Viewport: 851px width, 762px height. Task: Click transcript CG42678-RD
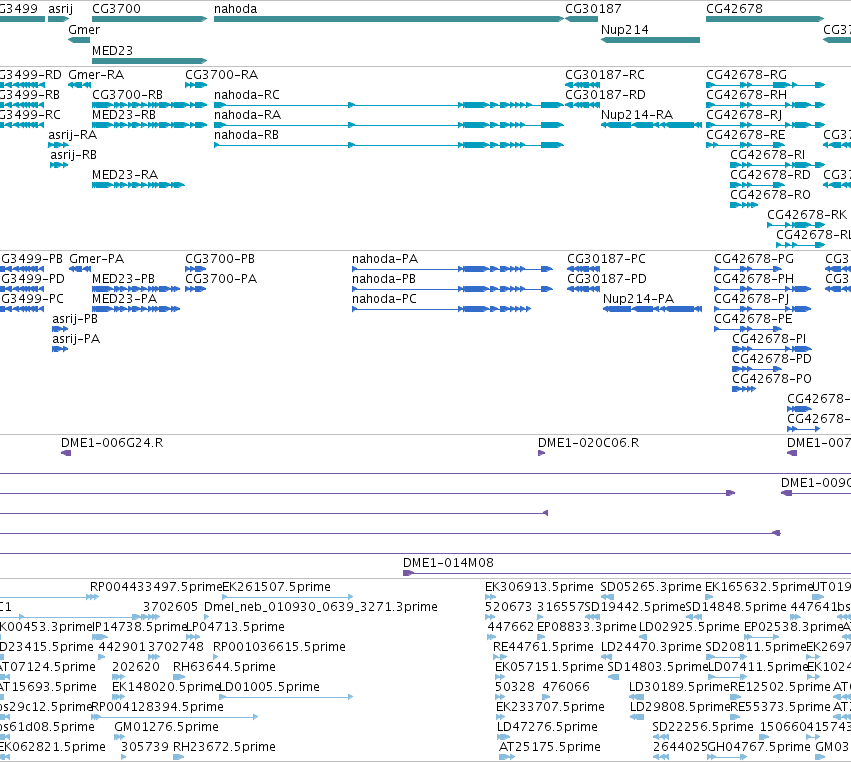pyautogui.click(x=757, y=185)
